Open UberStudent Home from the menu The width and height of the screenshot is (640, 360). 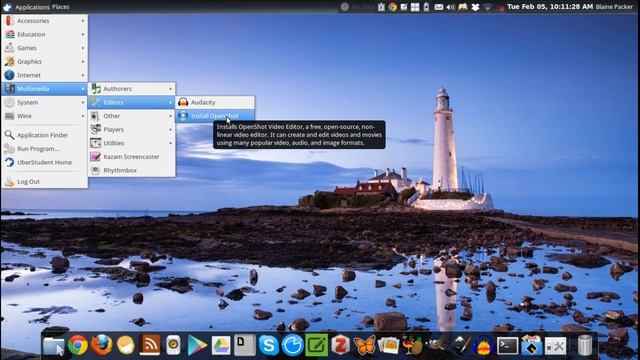click(x=44, y=162)
